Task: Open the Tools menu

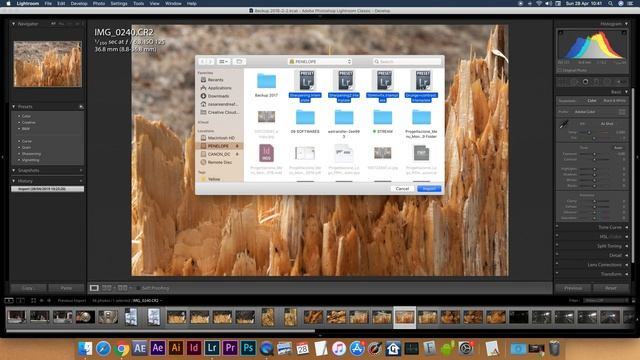Action: coord(138,3)
